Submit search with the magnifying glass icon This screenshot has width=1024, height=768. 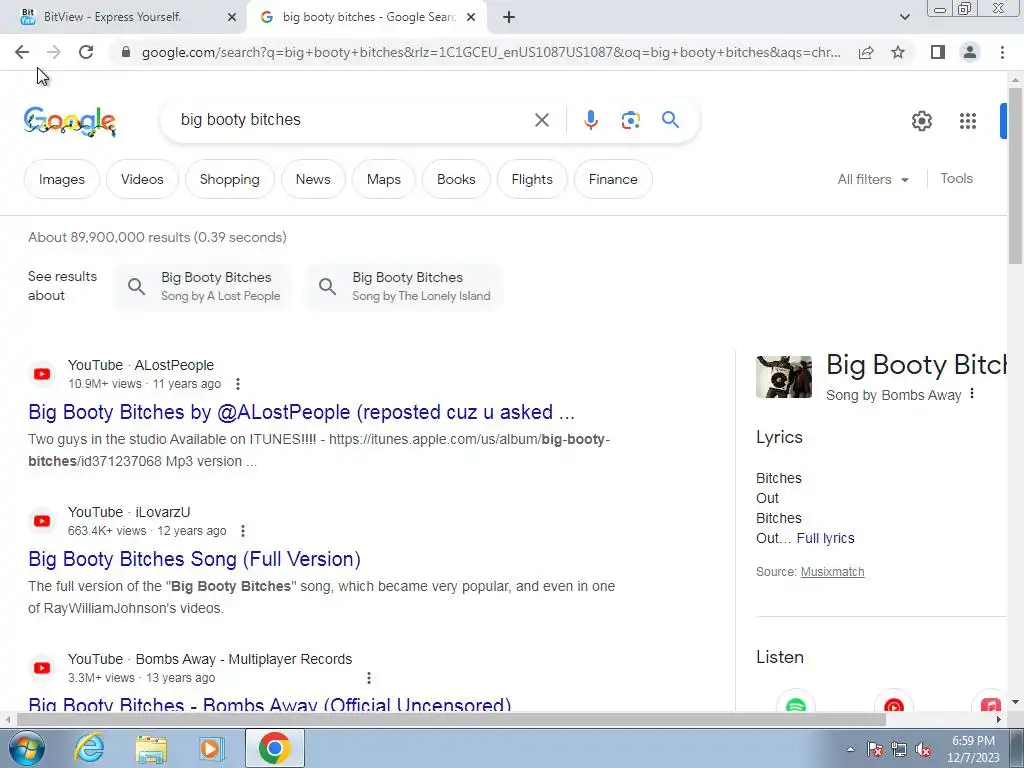tap(670, 120)
